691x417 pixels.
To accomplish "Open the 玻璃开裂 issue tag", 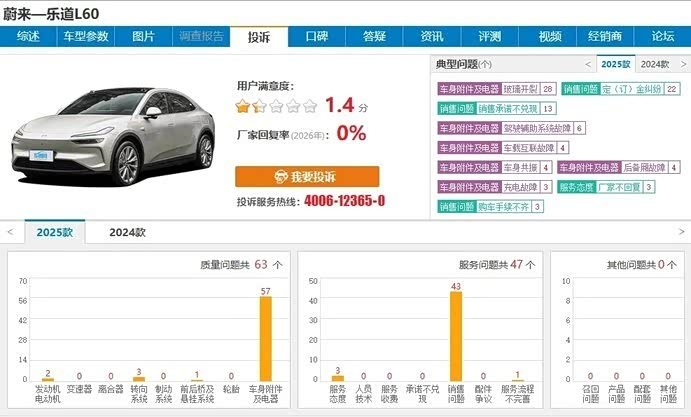I will [x=497, y=89].
